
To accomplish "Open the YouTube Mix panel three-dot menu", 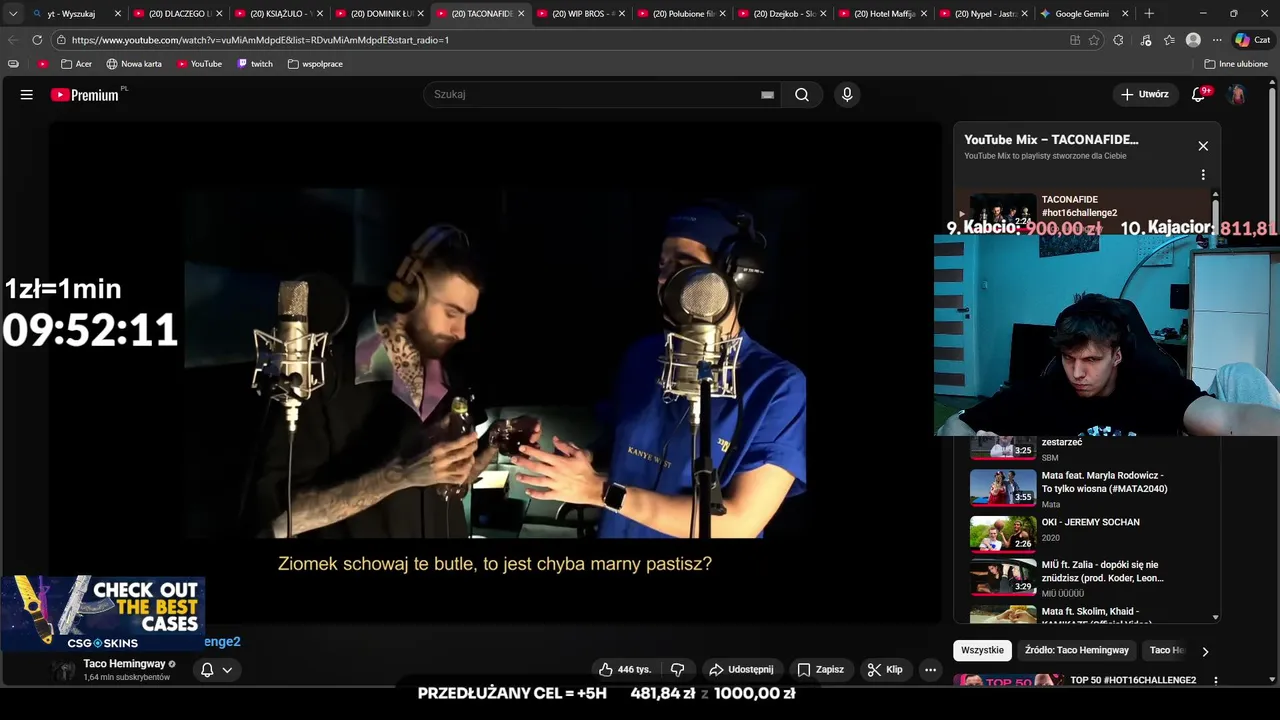I will [x=1203, y=175].
